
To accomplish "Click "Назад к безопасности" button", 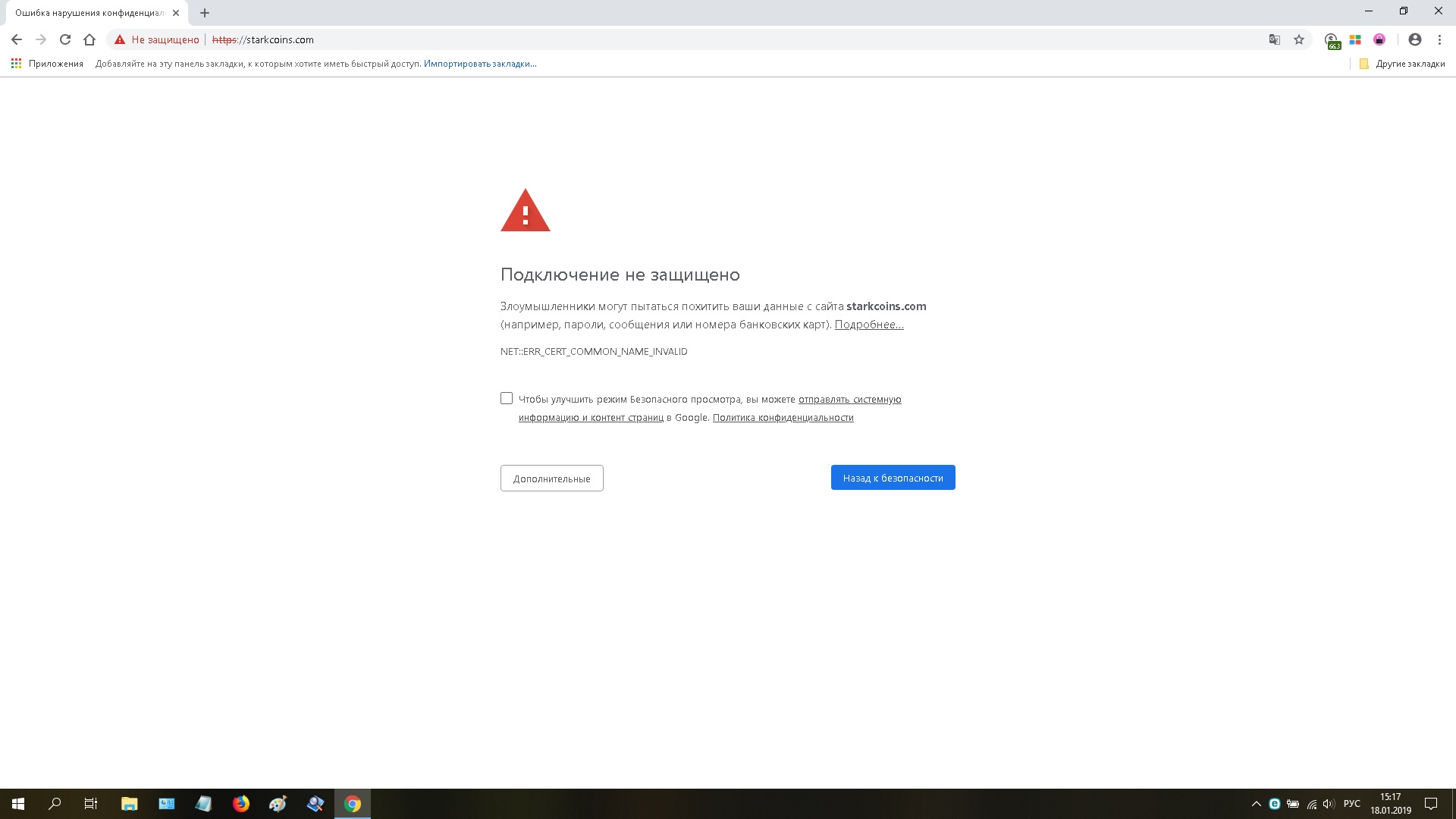I will (x=893, y=478).
